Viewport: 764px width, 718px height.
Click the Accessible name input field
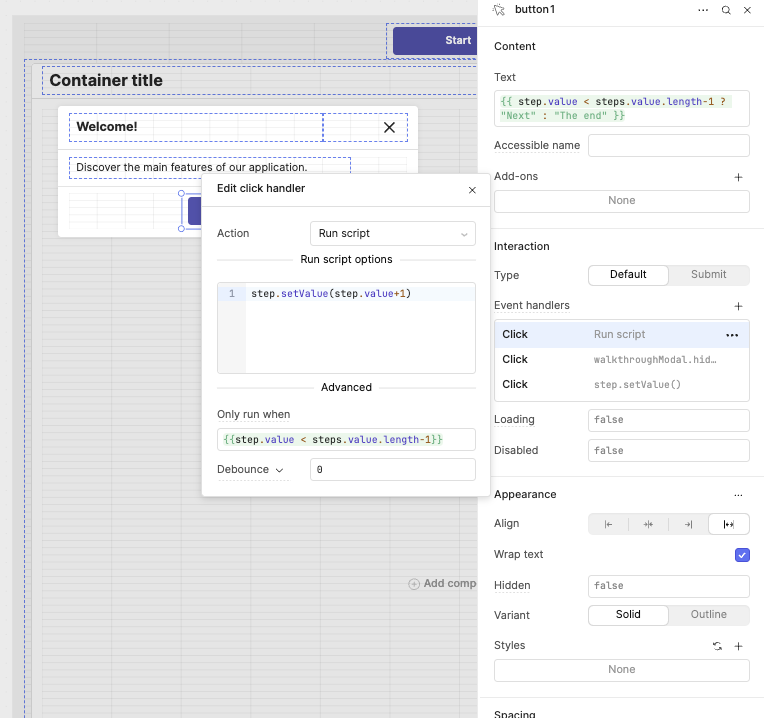point(668,146)
